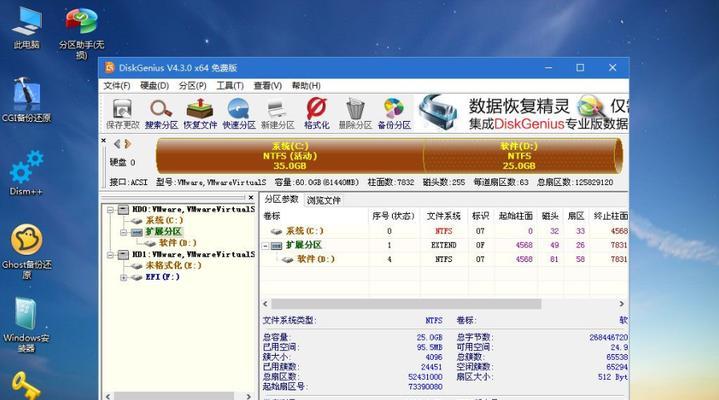Go to next disk with right arrow
This screenshot has height=400, width=719.
coord(128,144)
